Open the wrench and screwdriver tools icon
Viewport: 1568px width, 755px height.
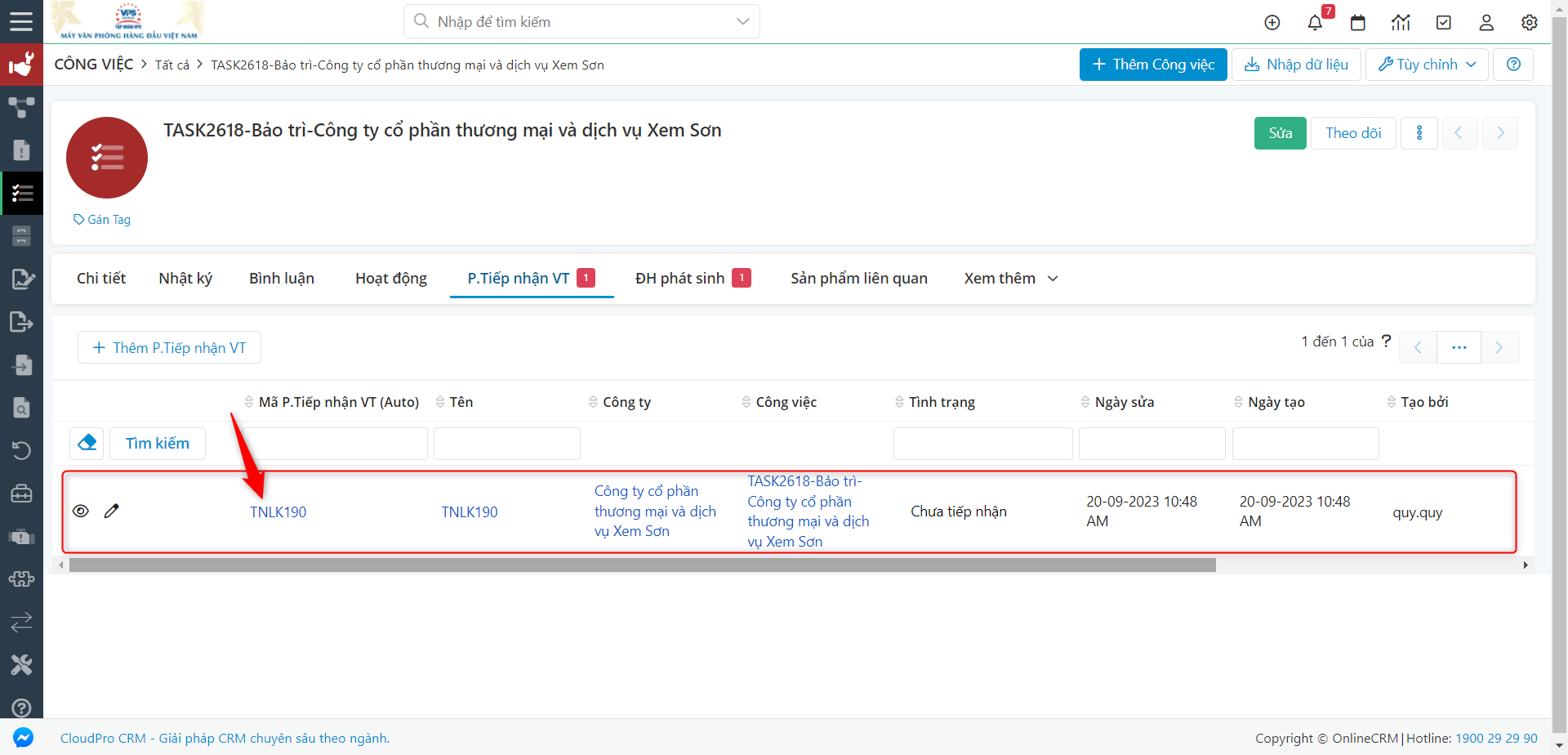[x=21, y=665]
